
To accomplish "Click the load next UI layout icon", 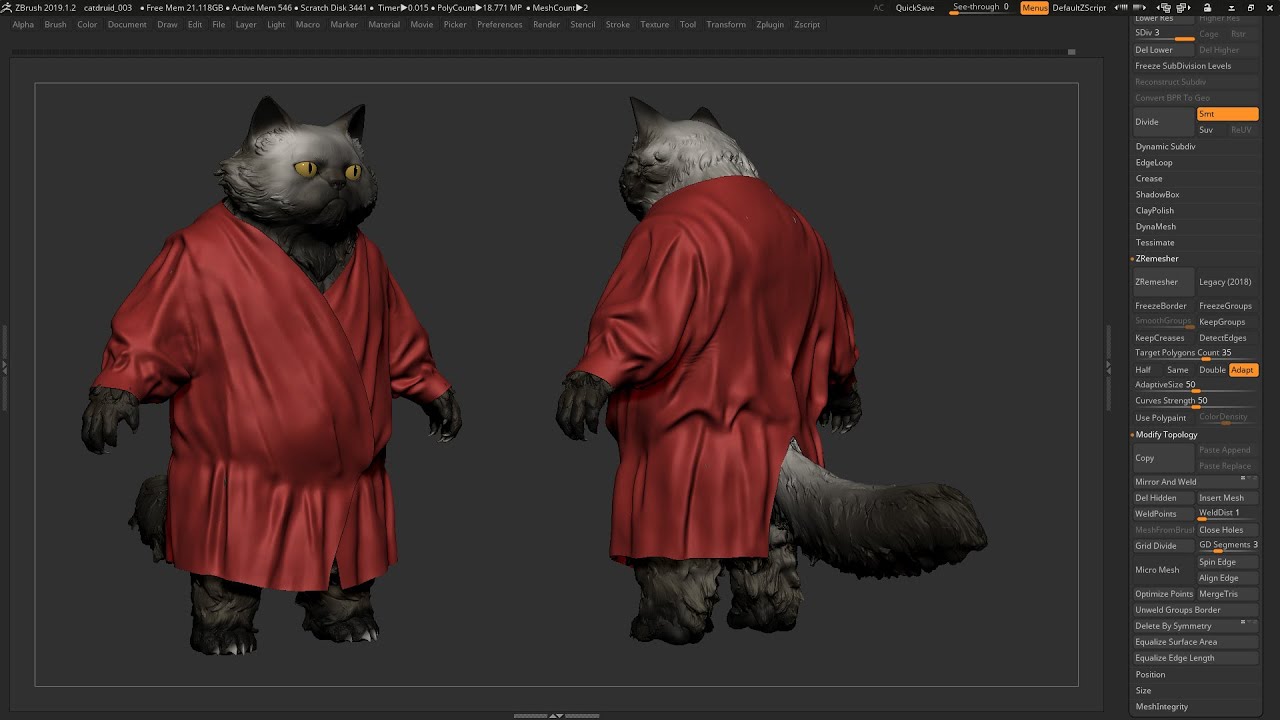I will (x=1184, y=8).
